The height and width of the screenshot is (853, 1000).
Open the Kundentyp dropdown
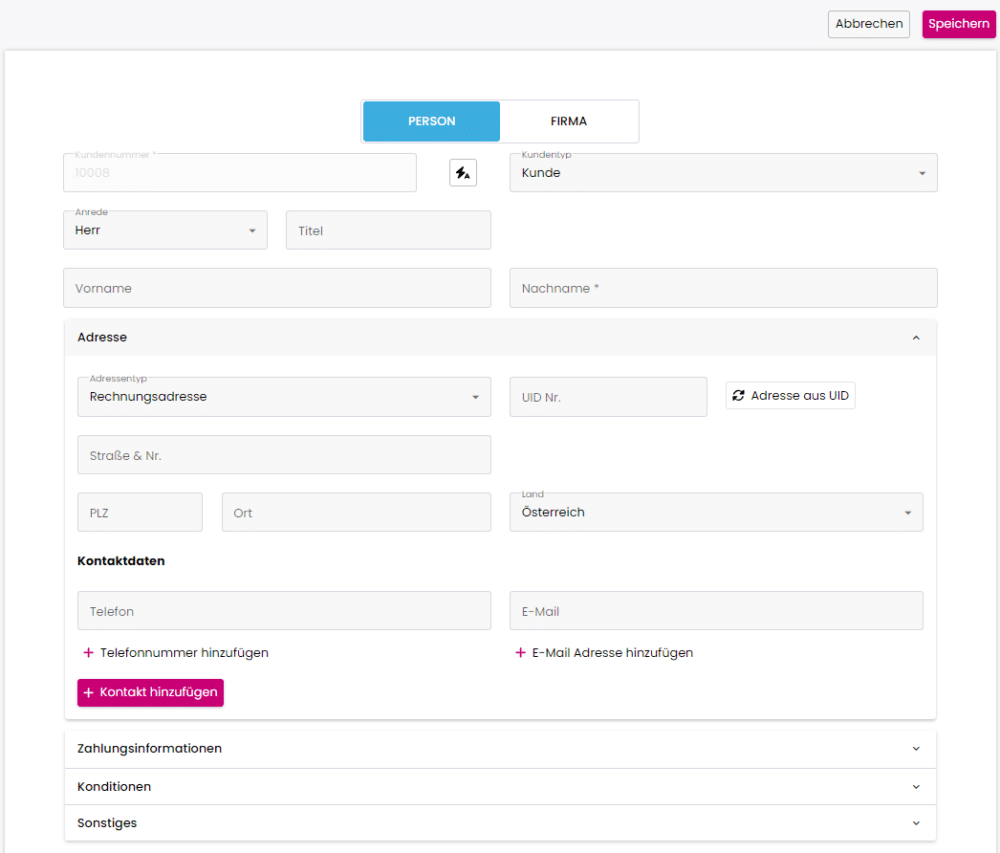point(723,173)
